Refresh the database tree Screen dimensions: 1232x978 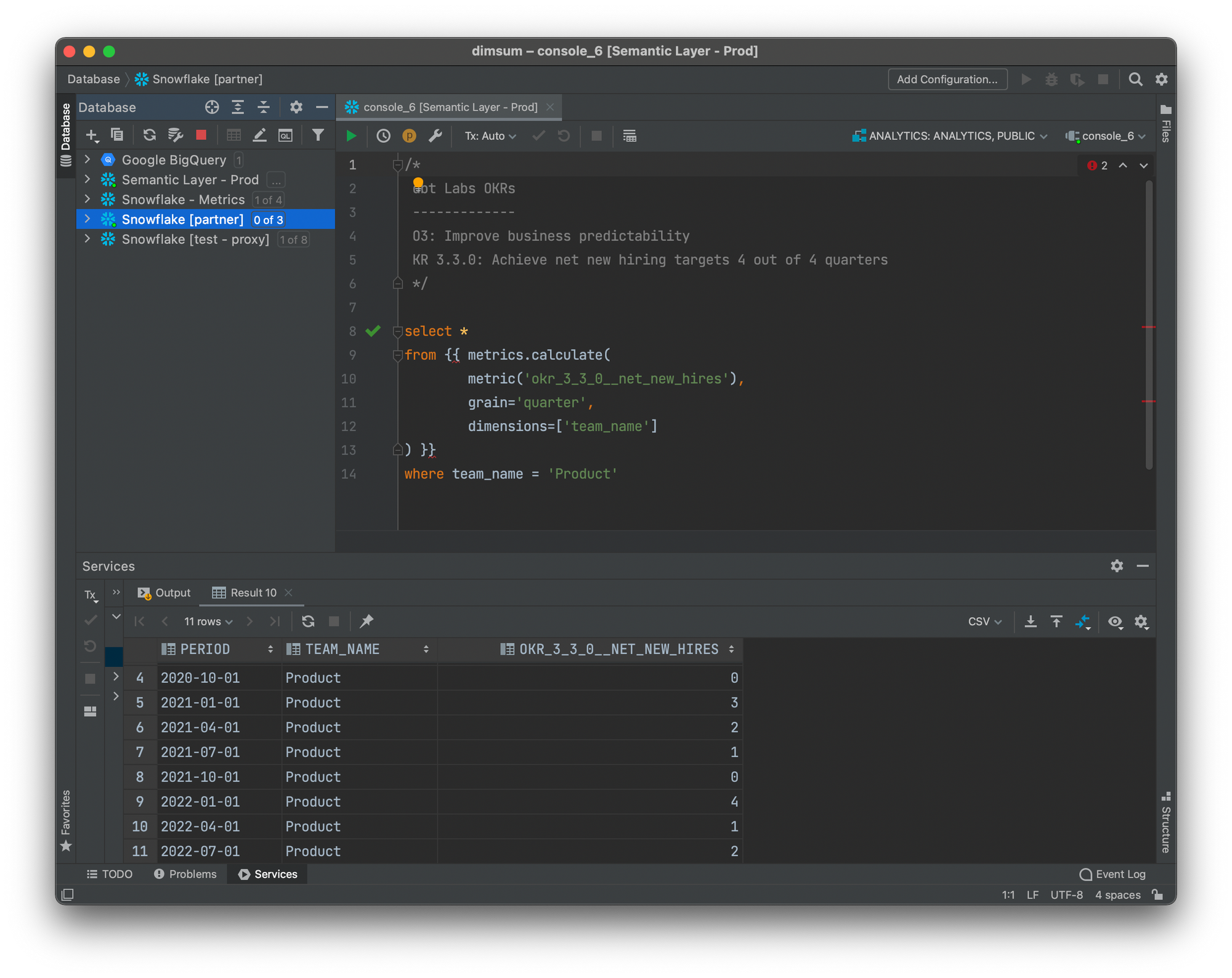[x=149, y=135]
